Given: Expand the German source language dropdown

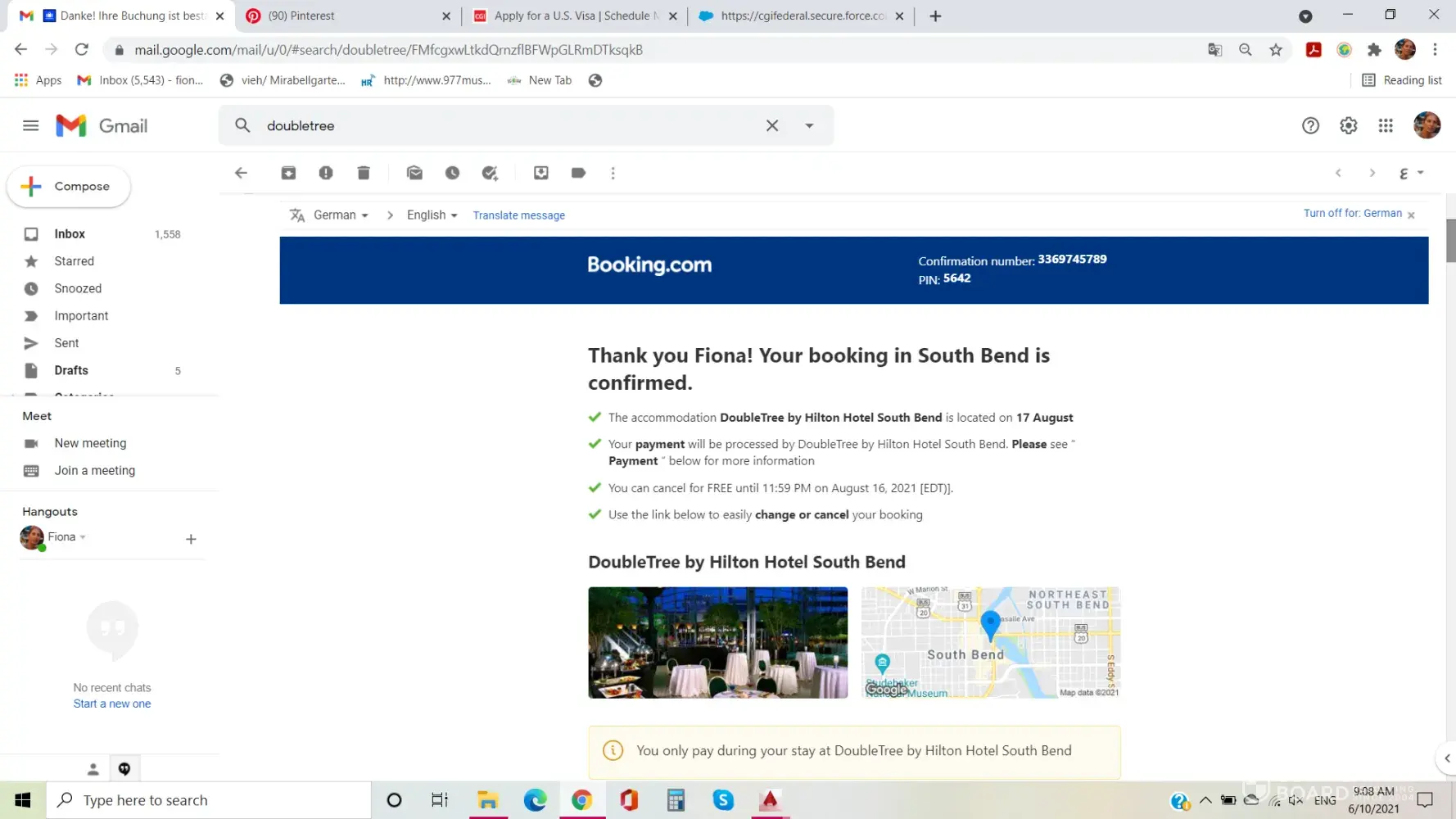Looking at the screenshot, I should click(341, 215).
